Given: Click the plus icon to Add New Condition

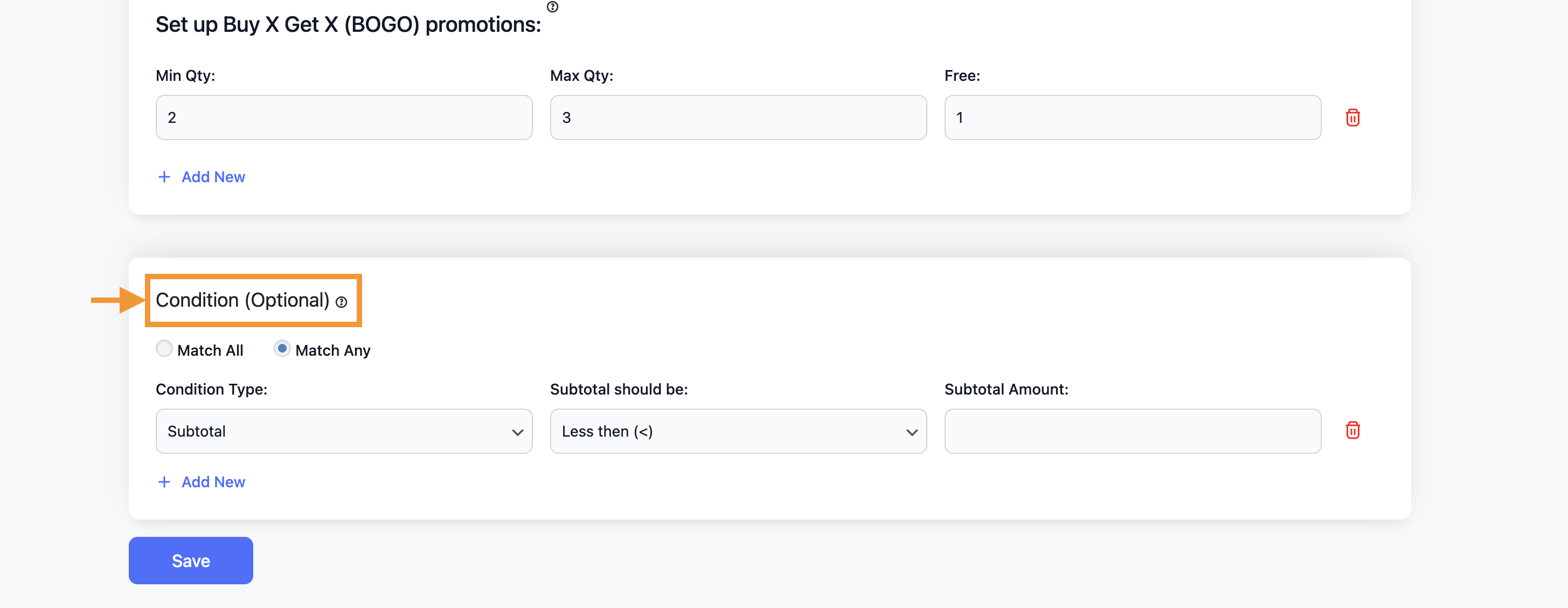Looking at the screenshot, I should pyautogui.click(x=163, y=482).
